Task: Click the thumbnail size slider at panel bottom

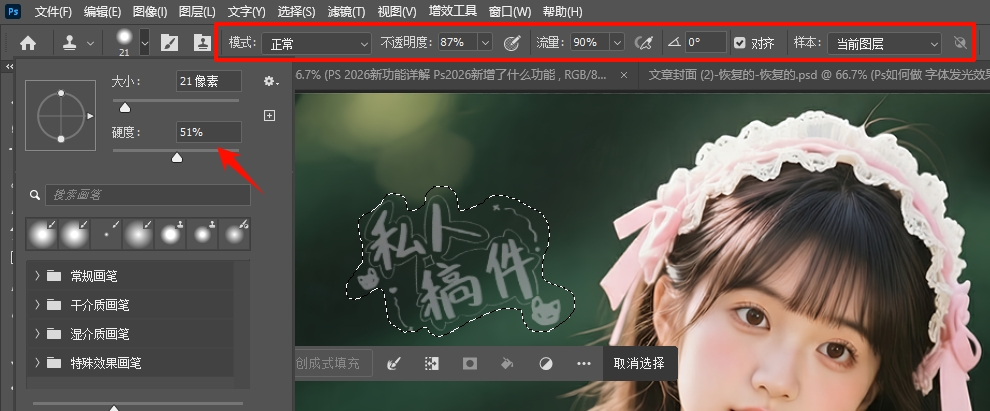Action: click(x=114, y=407)
